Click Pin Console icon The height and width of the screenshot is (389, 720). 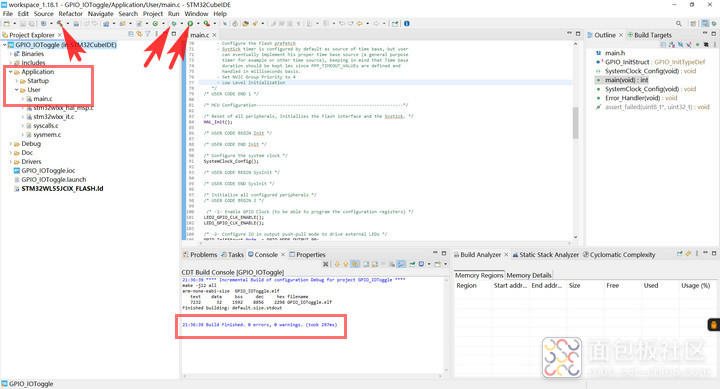[x=412, y=264]
